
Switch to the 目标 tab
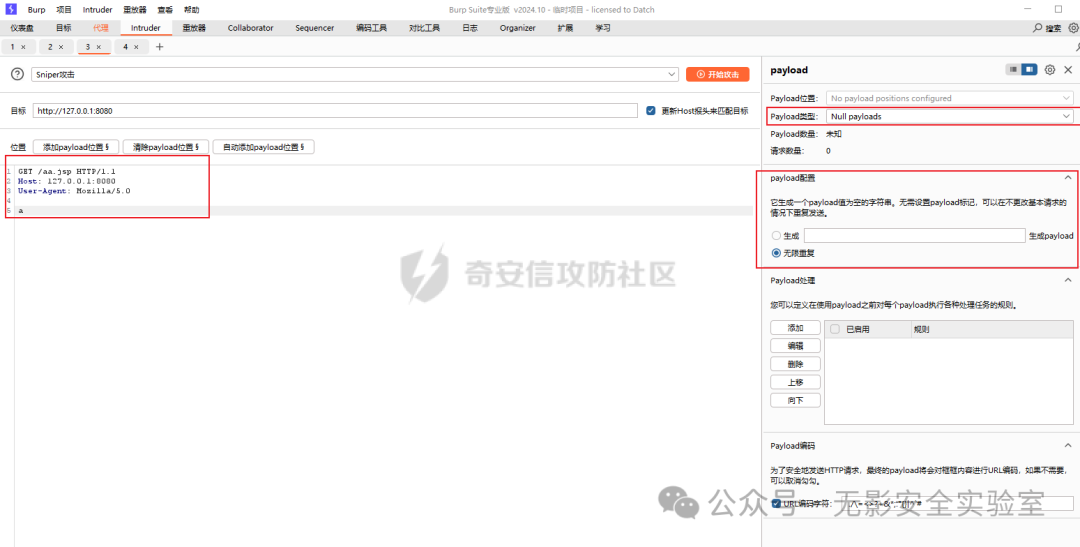pos(63,28)
